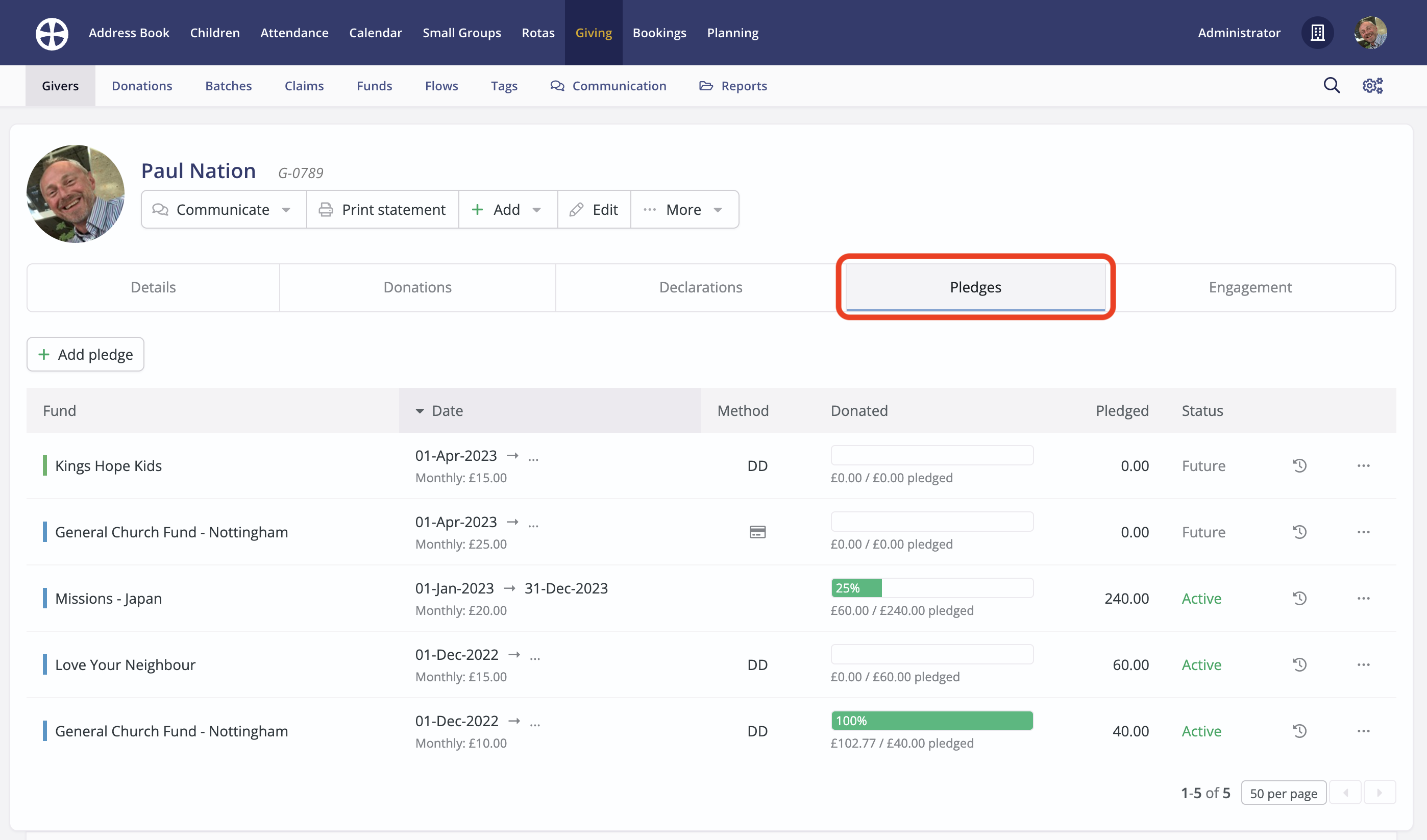Sort pledges by Date column header
Viewport: 1427px width, 840px height.
click(447, 410)
